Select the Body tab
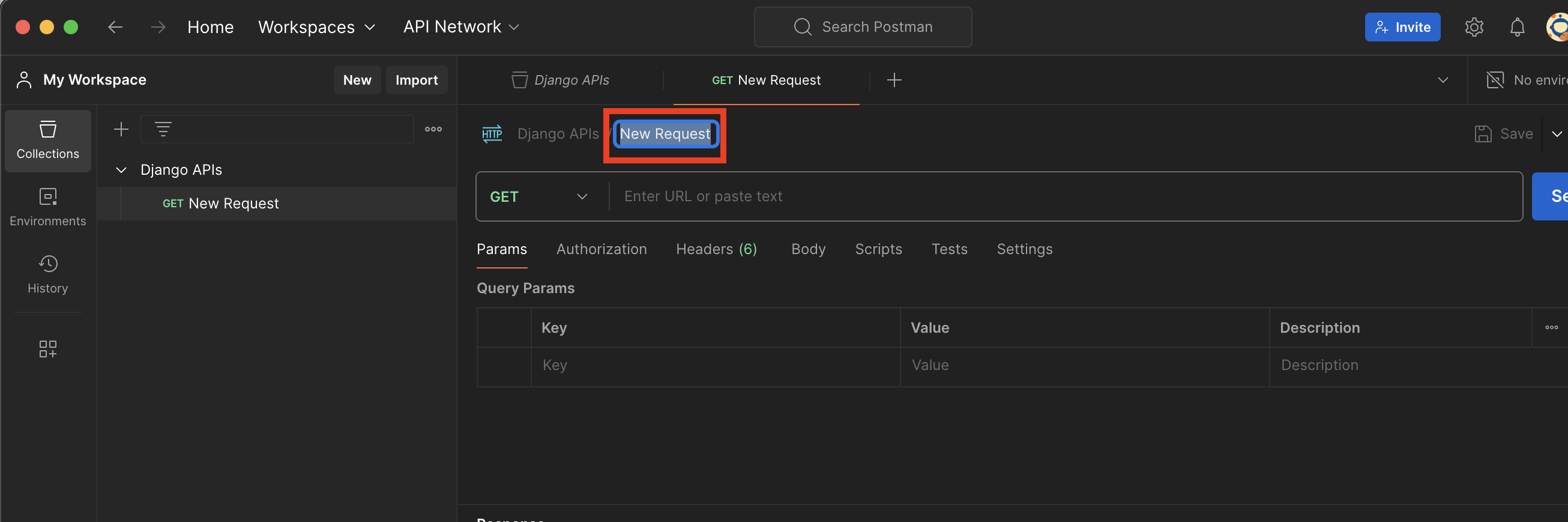This screenshot has width=1568, height=522. pyautogui.click(x=808, y=249)
